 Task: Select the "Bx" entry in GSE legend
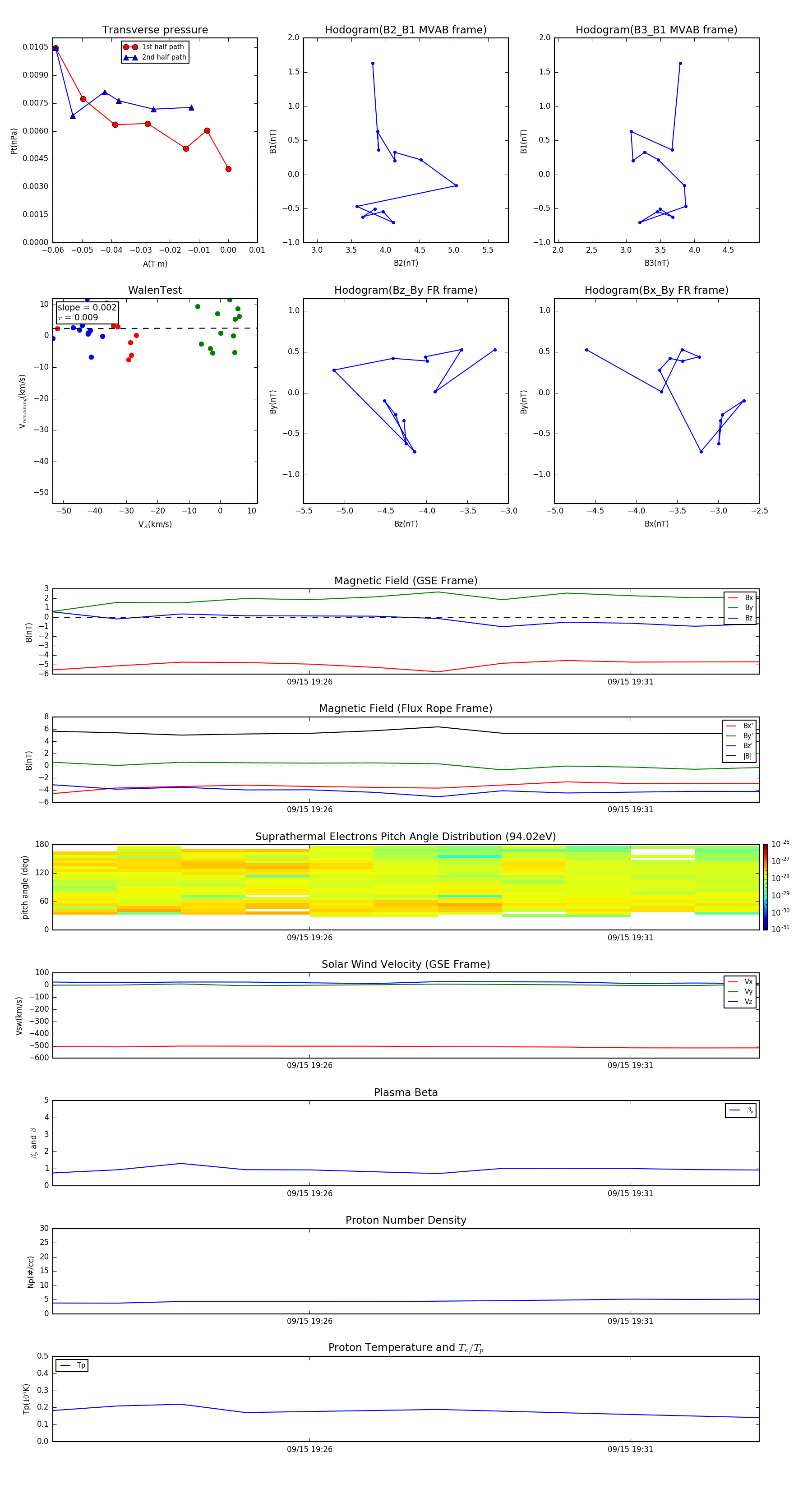(x=740, y=598)
